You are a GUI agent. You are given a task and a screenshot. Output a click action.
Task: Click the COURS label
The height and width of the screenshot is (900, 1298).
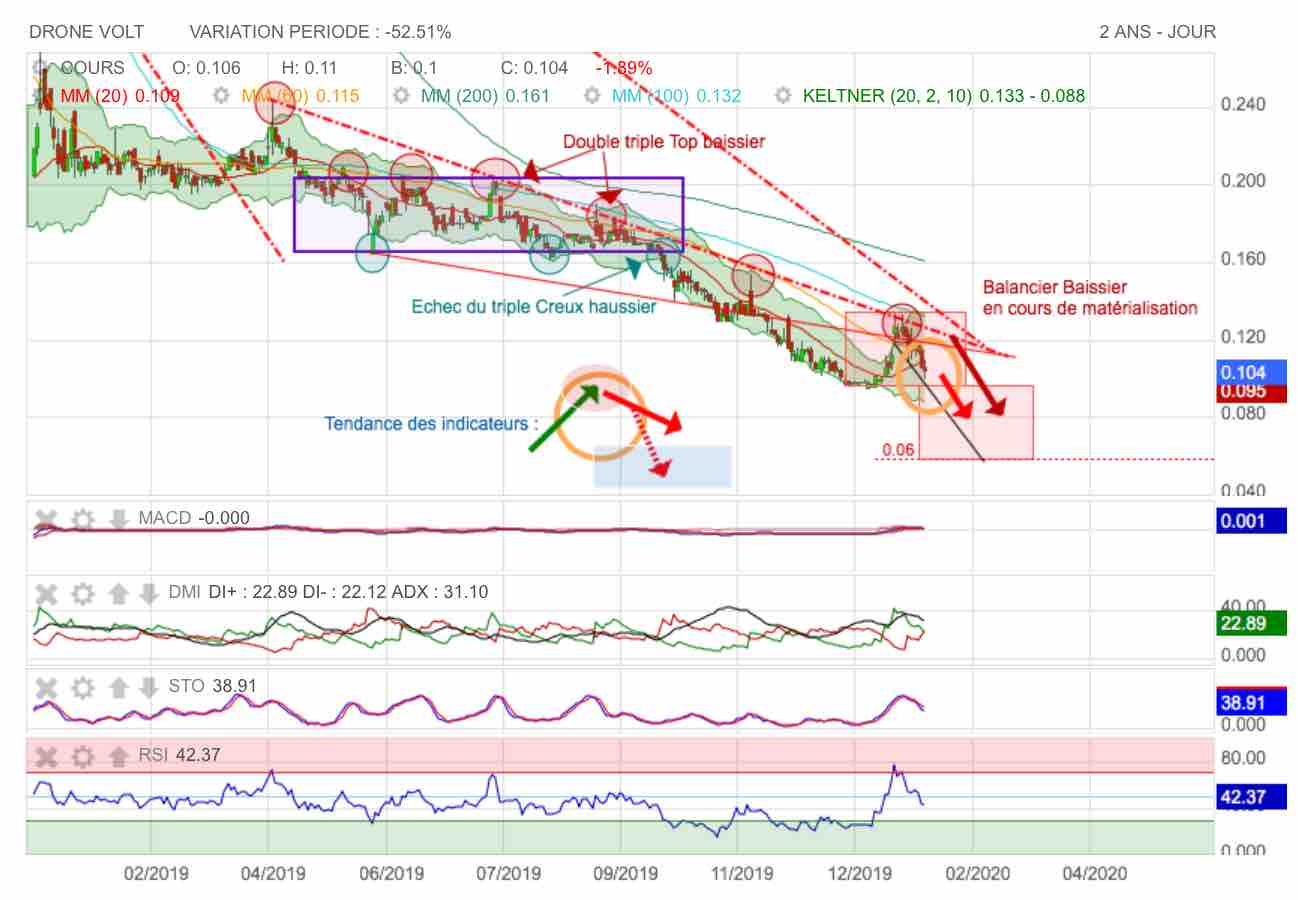coord(92,68)
